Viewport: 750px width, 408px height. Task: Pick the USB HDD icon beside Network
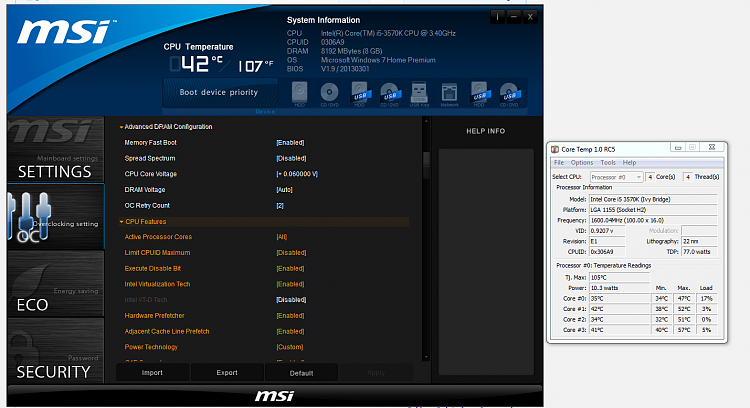point(479,93)
